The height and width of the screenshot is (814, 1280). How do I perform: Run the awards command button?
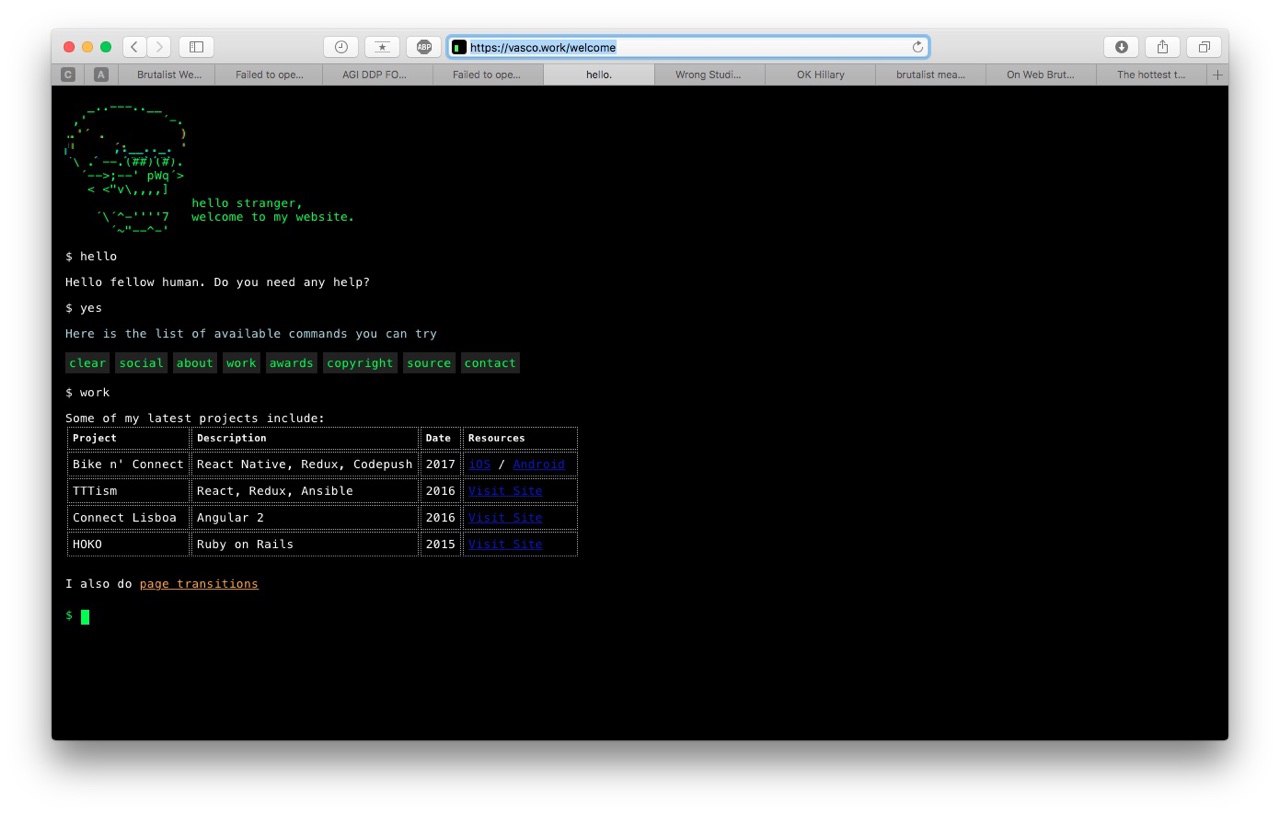pos(291,363)
